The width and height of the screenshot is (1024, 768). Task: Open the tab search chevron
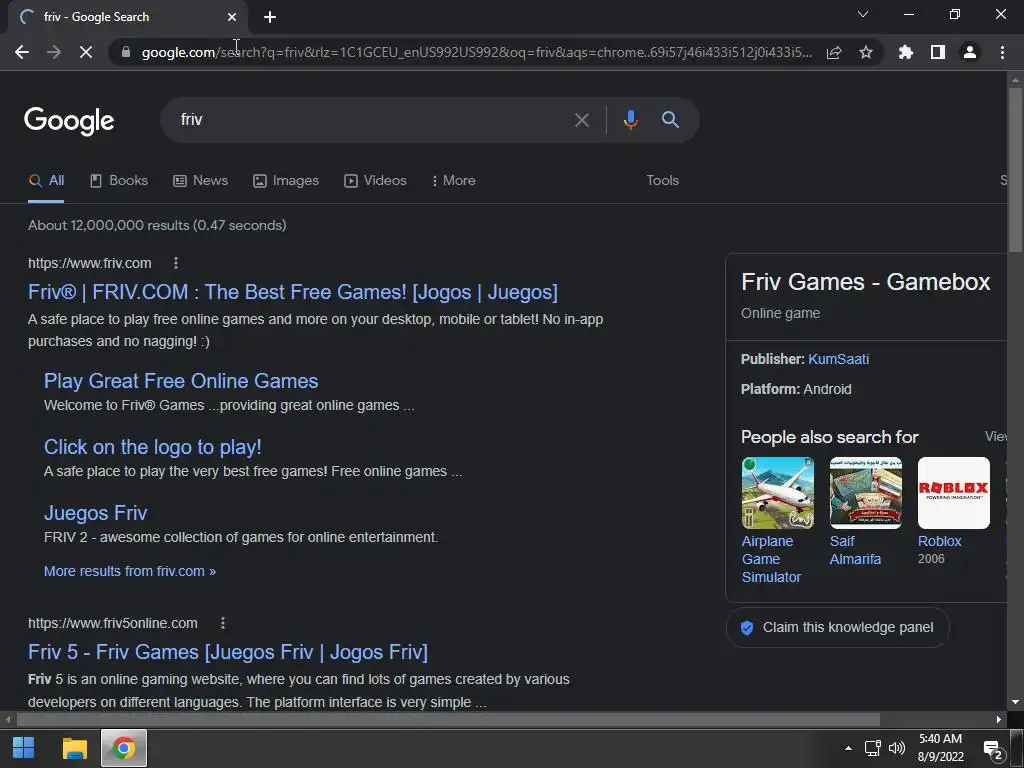point(863,14)
